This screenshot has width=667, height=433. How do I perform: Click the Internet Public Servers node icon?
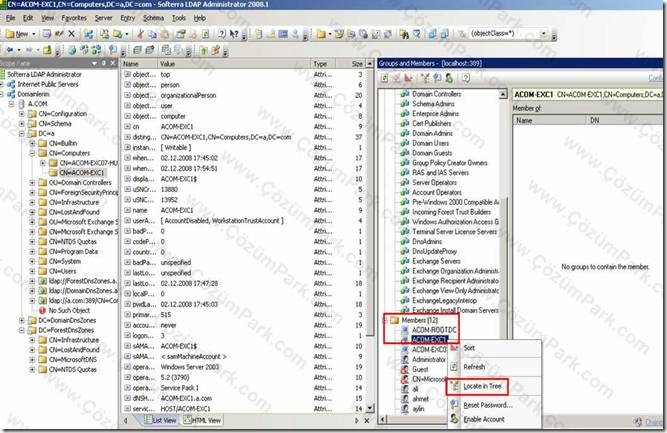coord(11,85)
